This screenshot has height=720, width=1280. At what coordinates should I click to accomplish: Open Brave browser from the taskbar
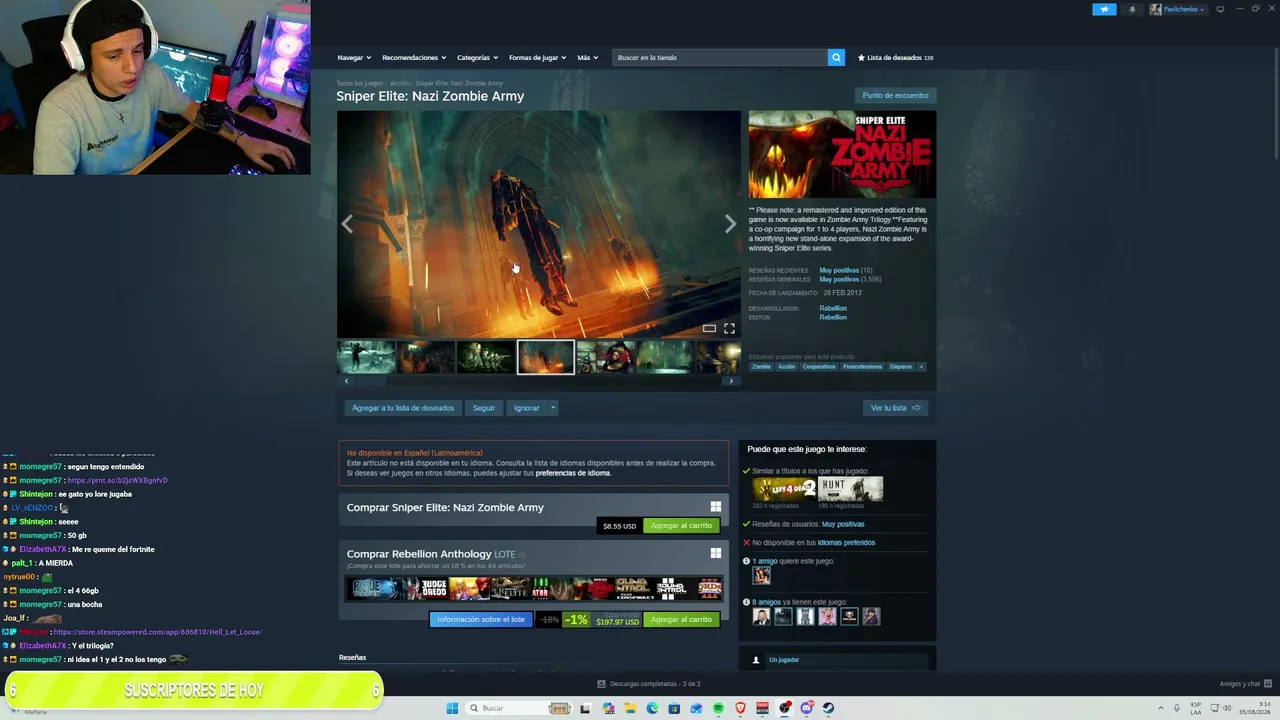(x=740, y=708)
